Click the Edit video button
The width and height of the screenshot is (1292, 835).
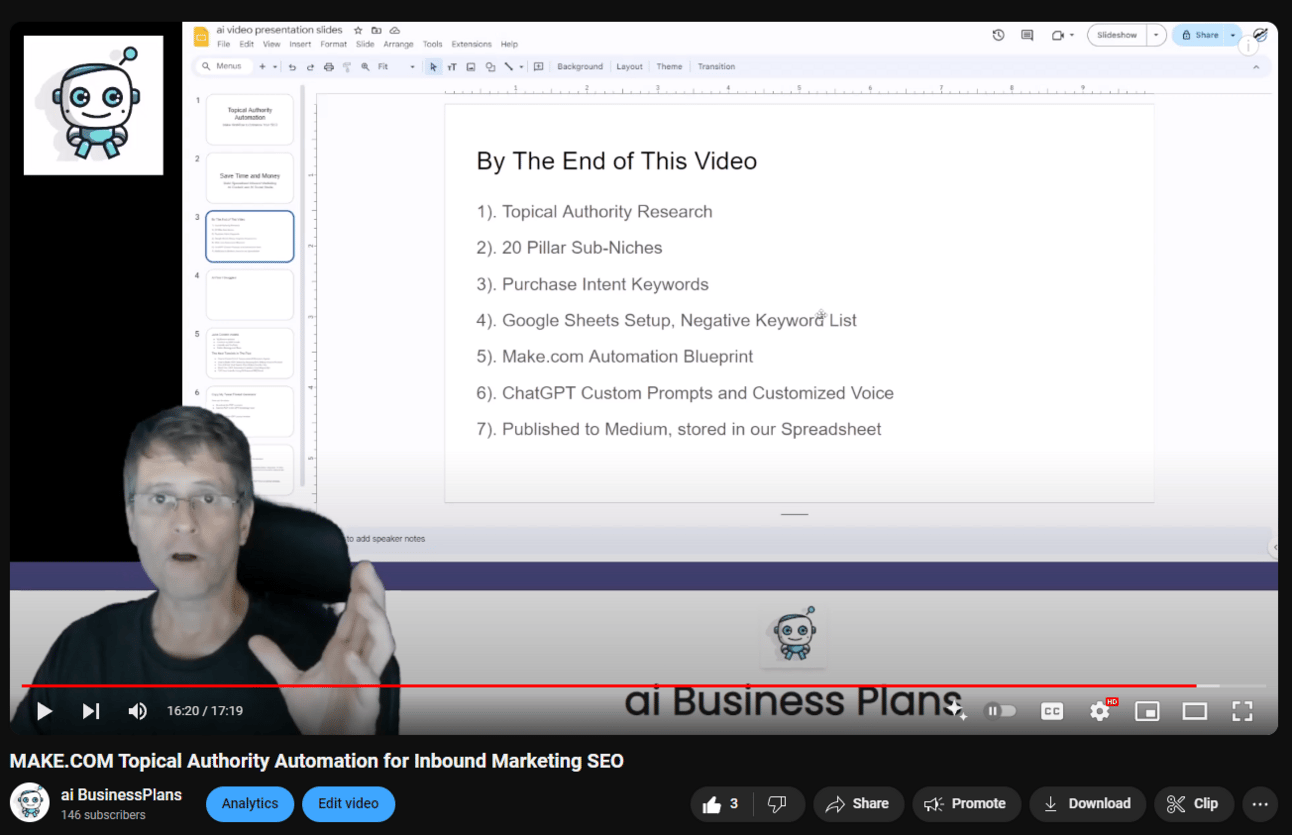point(348,804)
